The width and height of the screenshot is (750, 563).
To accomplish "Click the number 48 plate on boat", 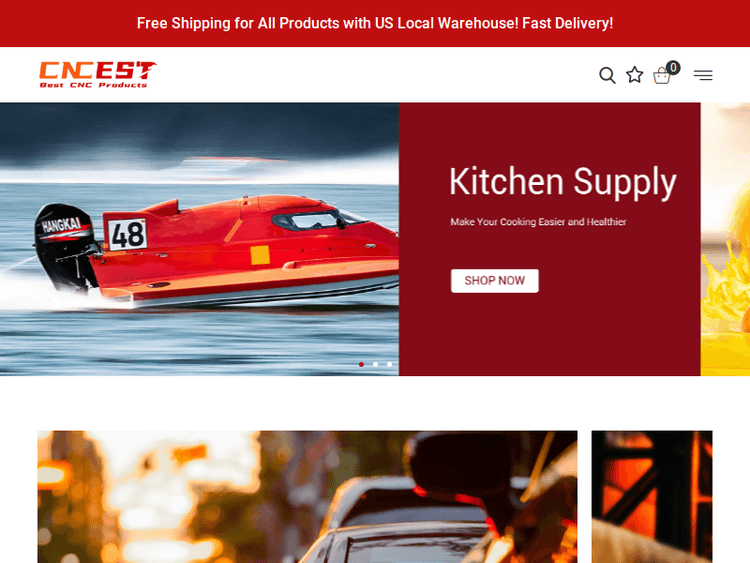I will [x=127, y=234].
